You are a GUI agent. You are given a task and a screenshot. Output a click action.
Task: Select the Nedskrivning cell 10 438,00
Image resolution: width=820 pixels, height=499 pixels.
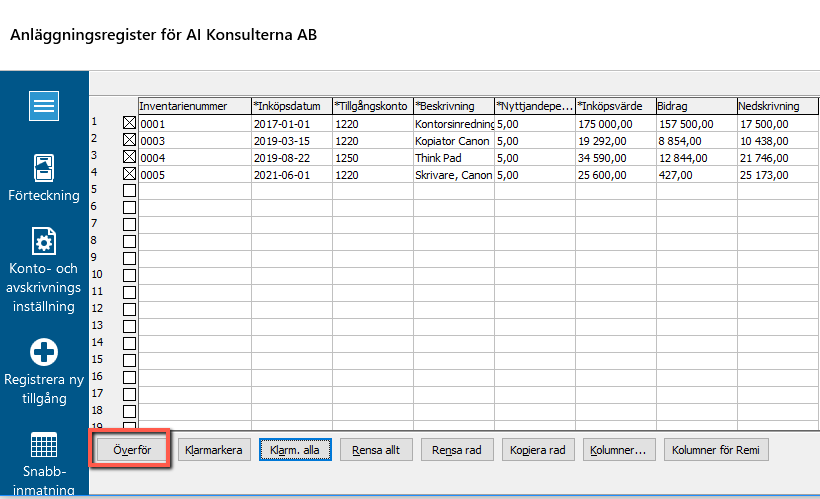[778, 141]
